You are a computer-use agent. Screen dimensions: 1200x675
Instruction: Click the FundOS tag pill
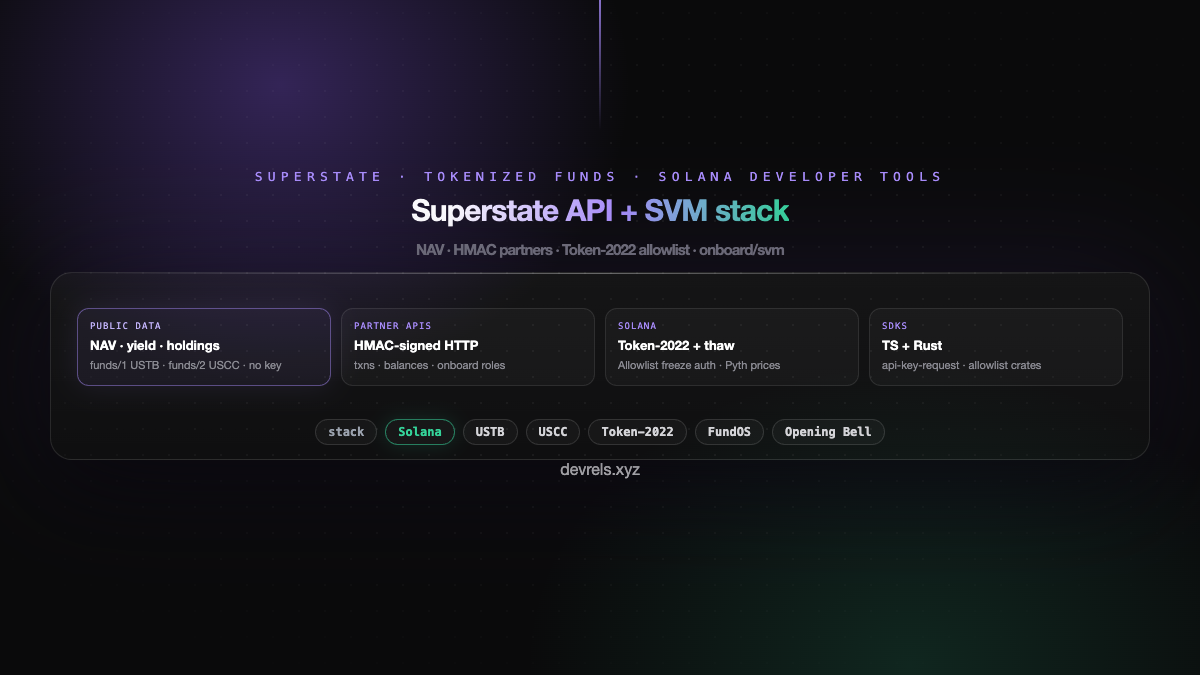tap(729, 432)
